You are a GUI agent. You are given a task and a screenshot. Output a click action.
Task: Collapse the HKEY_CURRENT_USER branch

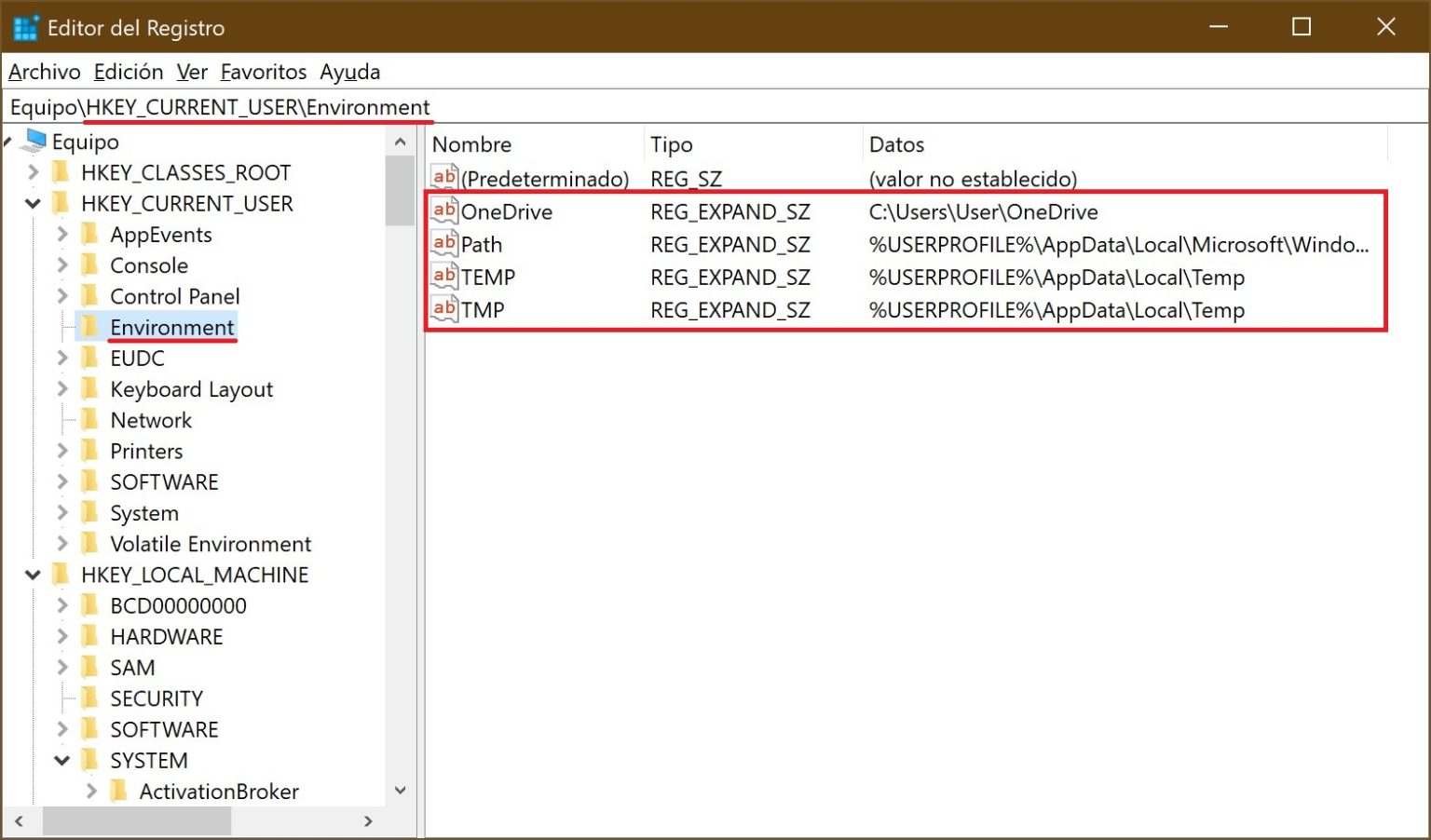tap(33, 203)
